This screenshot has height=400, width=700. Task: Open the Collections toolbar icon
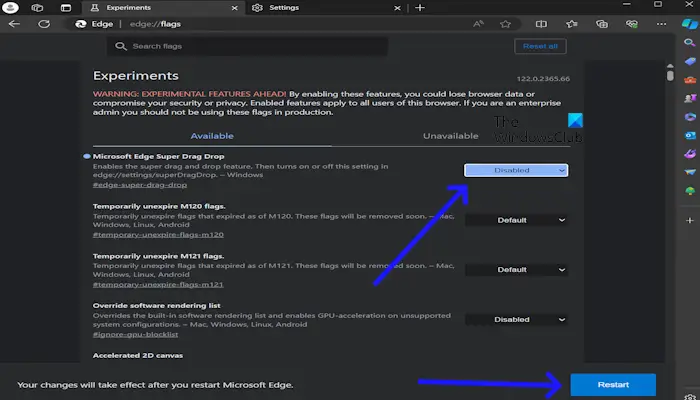[602, 24]
